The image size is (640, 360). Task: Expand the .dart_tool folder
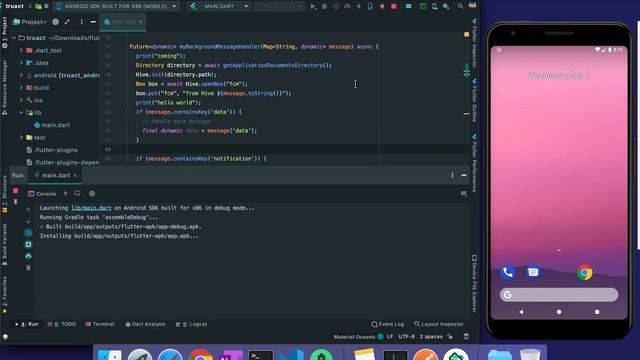21,50
